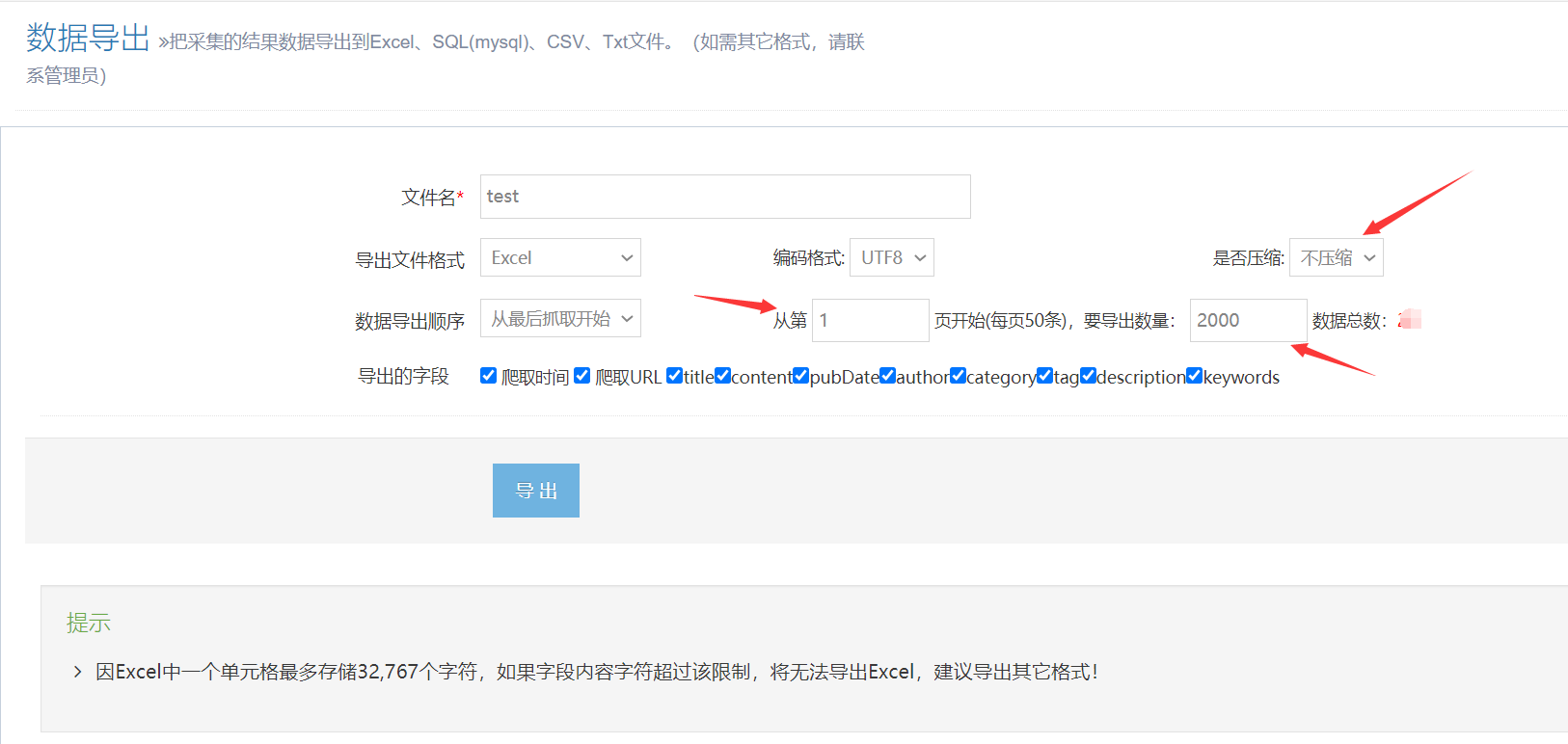The width and height of the screenshot is (1568, 744).
Task: Toggle the category field checkbox
Action: 958,376
